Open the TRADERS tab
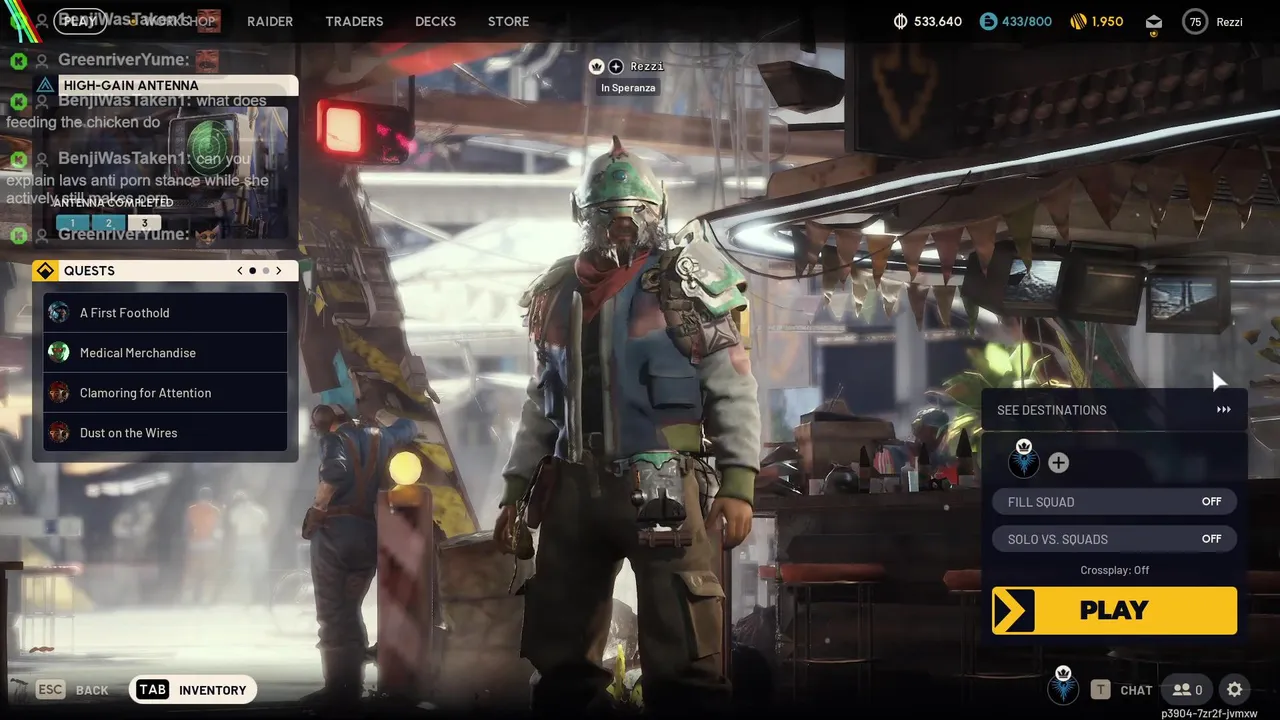This screenshot has width=1280, height=720. pyautogui.click(x=354, y=21)
